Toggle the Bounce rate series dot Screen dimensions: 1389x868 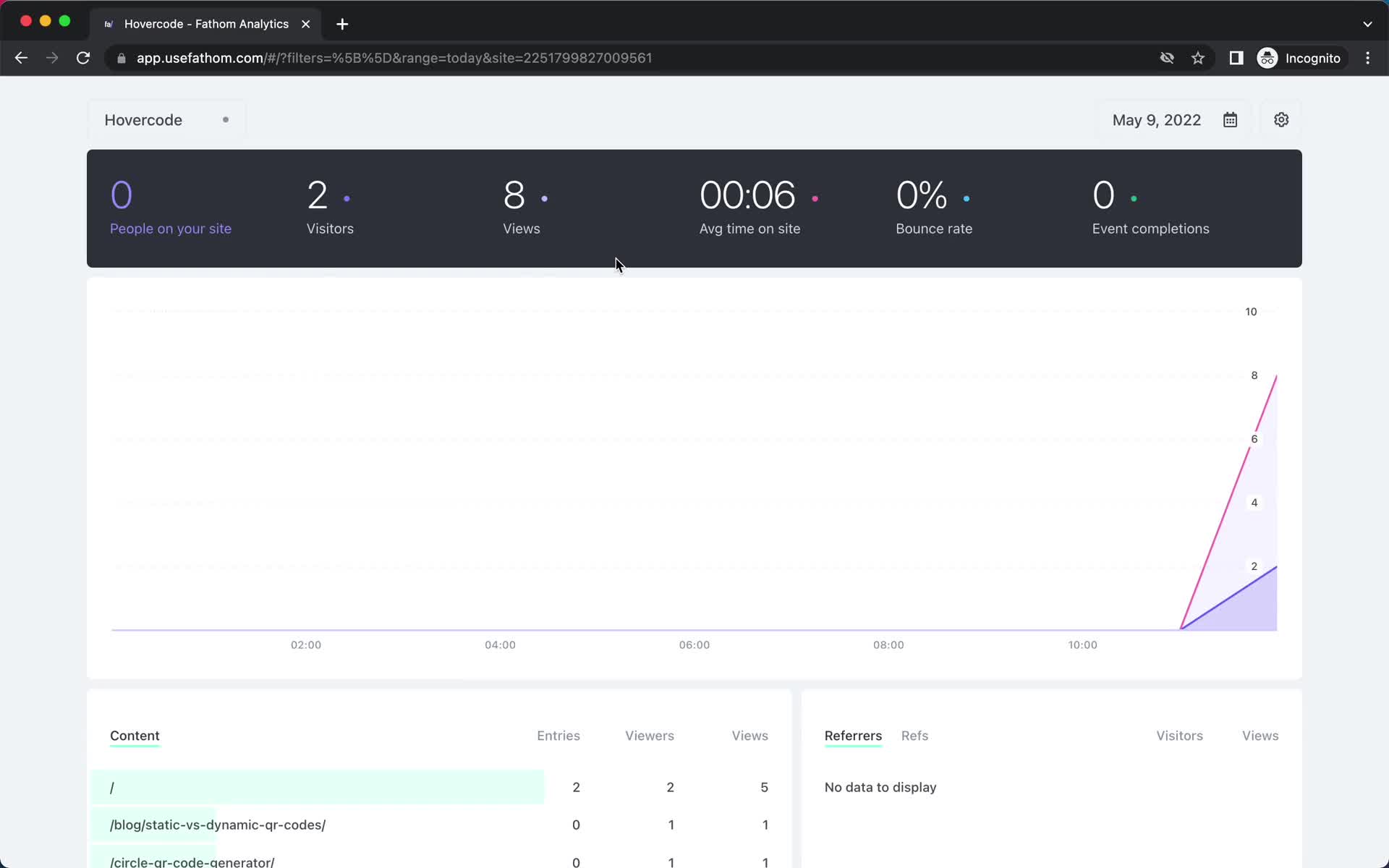pyautogui.click(x=967, y=198)
